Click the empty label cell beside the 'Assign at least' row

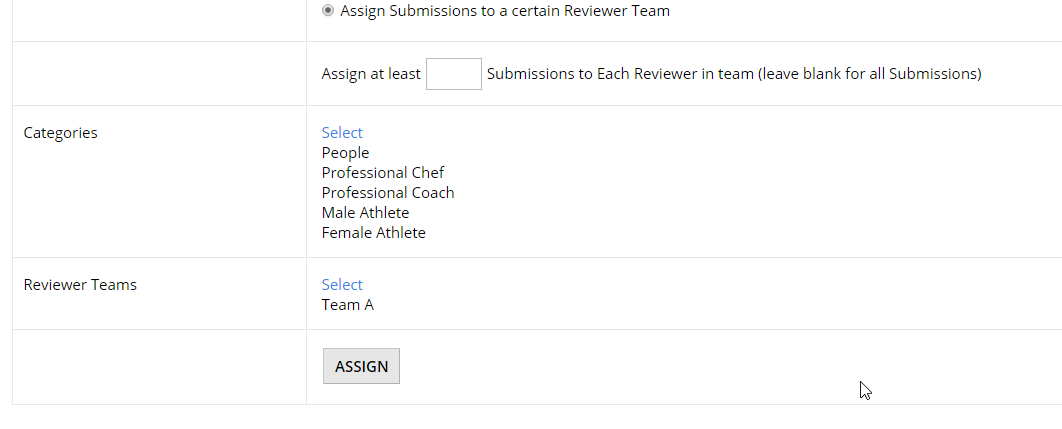[x=159, y=73]
